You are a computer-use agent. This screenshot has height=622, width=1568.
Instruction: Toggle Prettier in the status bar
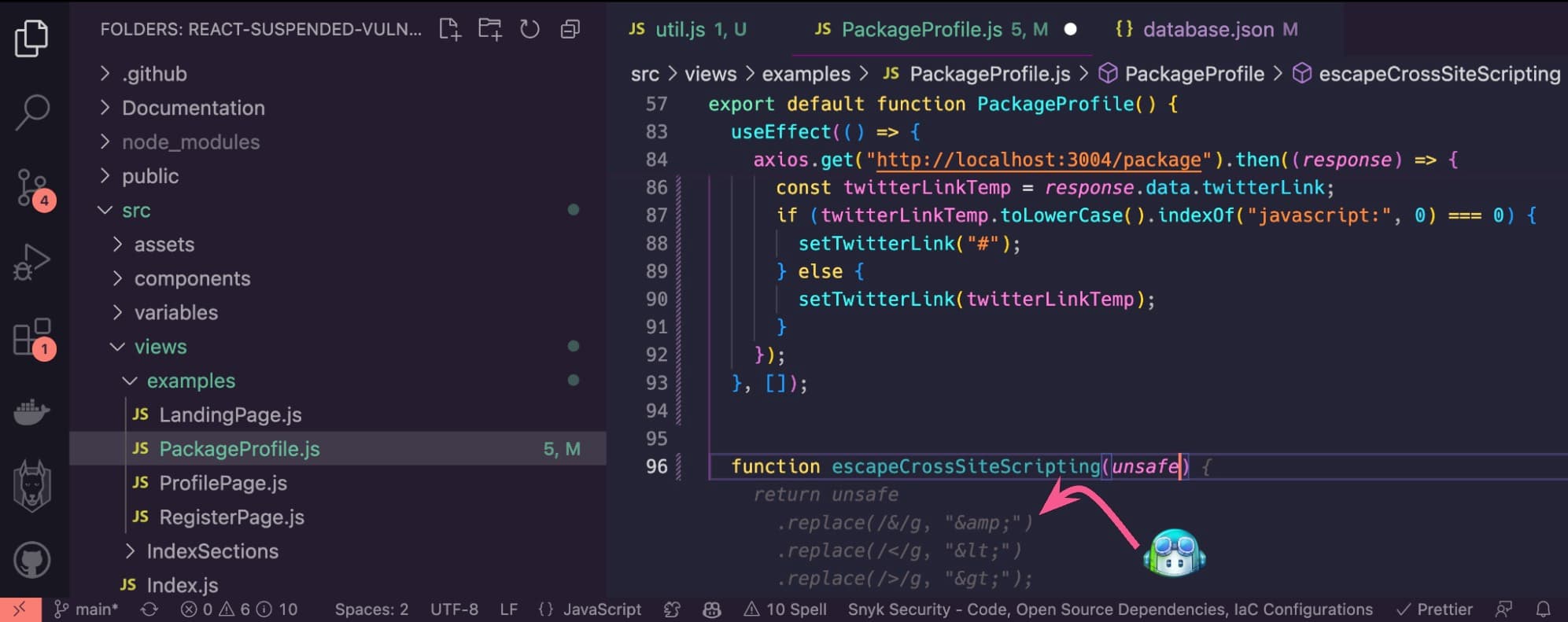[x=1434, y=609]
